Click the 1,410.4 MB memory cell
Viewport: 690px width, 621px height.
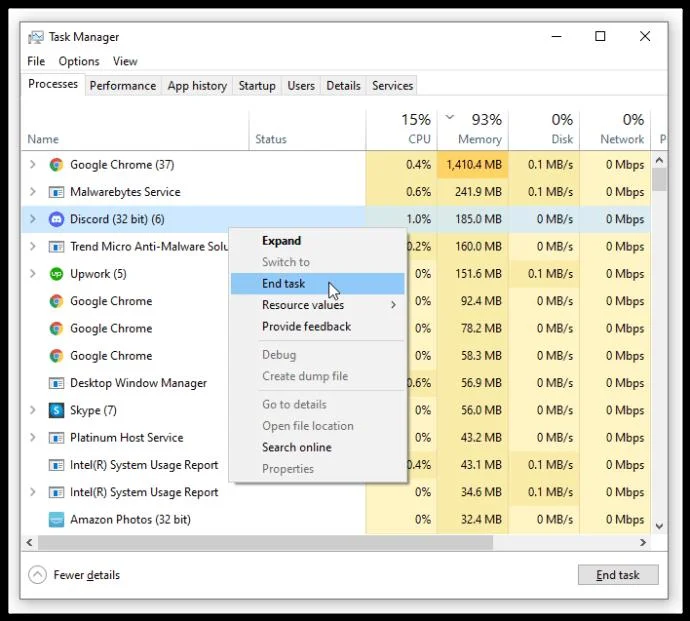click(x=473, y=165)
